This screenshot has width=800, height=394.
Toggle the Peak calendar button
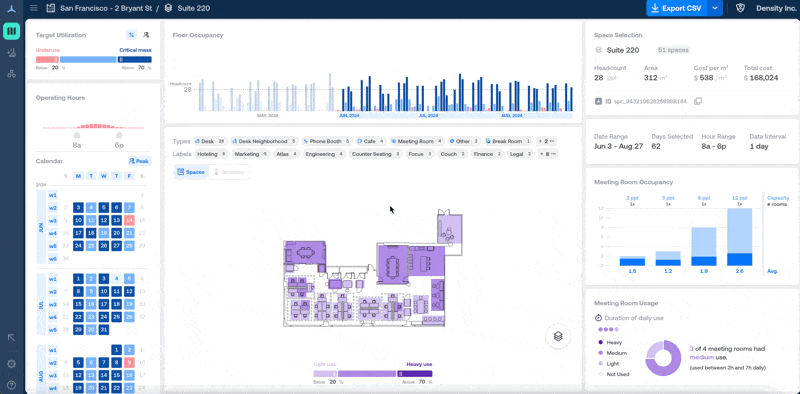tap(139, 161)
